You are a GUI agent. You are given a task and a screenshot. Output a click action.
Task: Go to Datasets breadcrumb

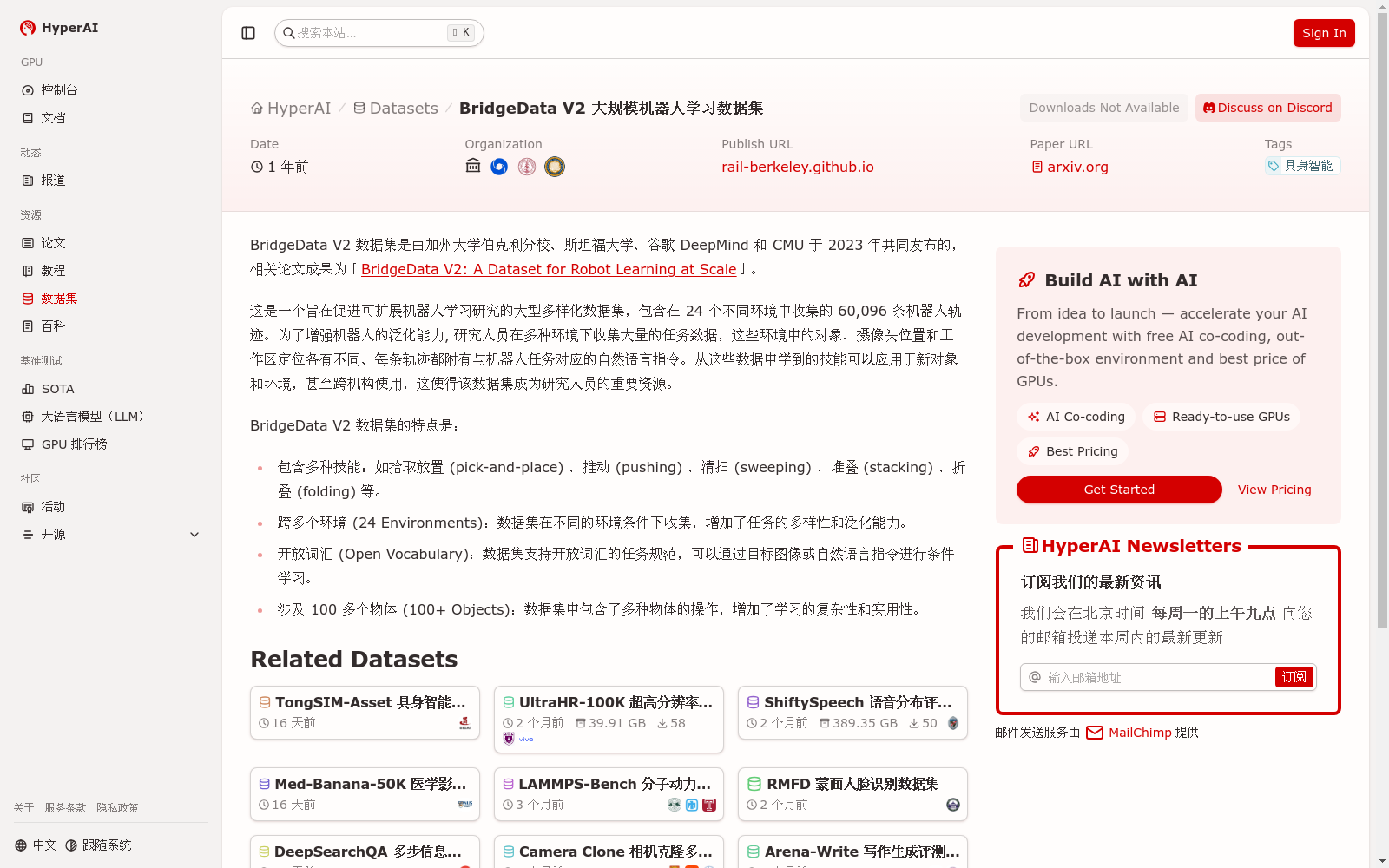coord(395,108)
